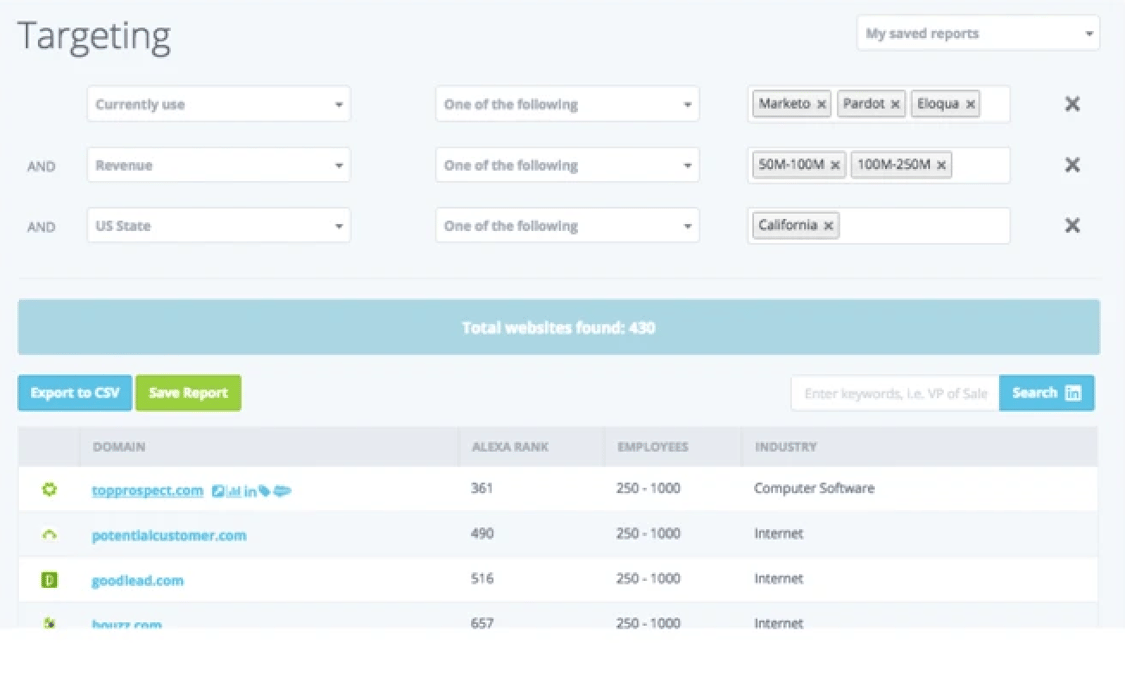The height and width of the screenshot is (674, 1125).
Task: Open the LinkedIn icon next to topprospect.com
Action: point(249,490)
